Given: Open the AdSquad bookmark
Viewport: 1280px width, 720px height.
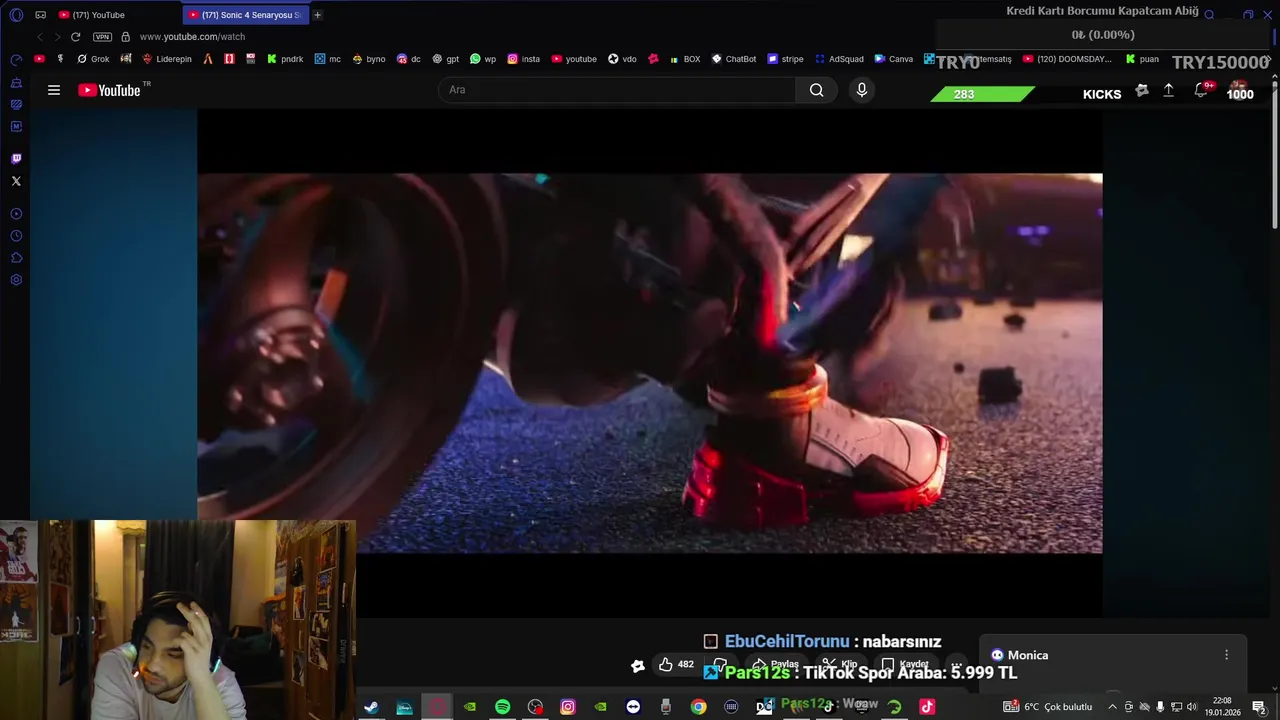Looking at the screenshot, I should (839, 59).
